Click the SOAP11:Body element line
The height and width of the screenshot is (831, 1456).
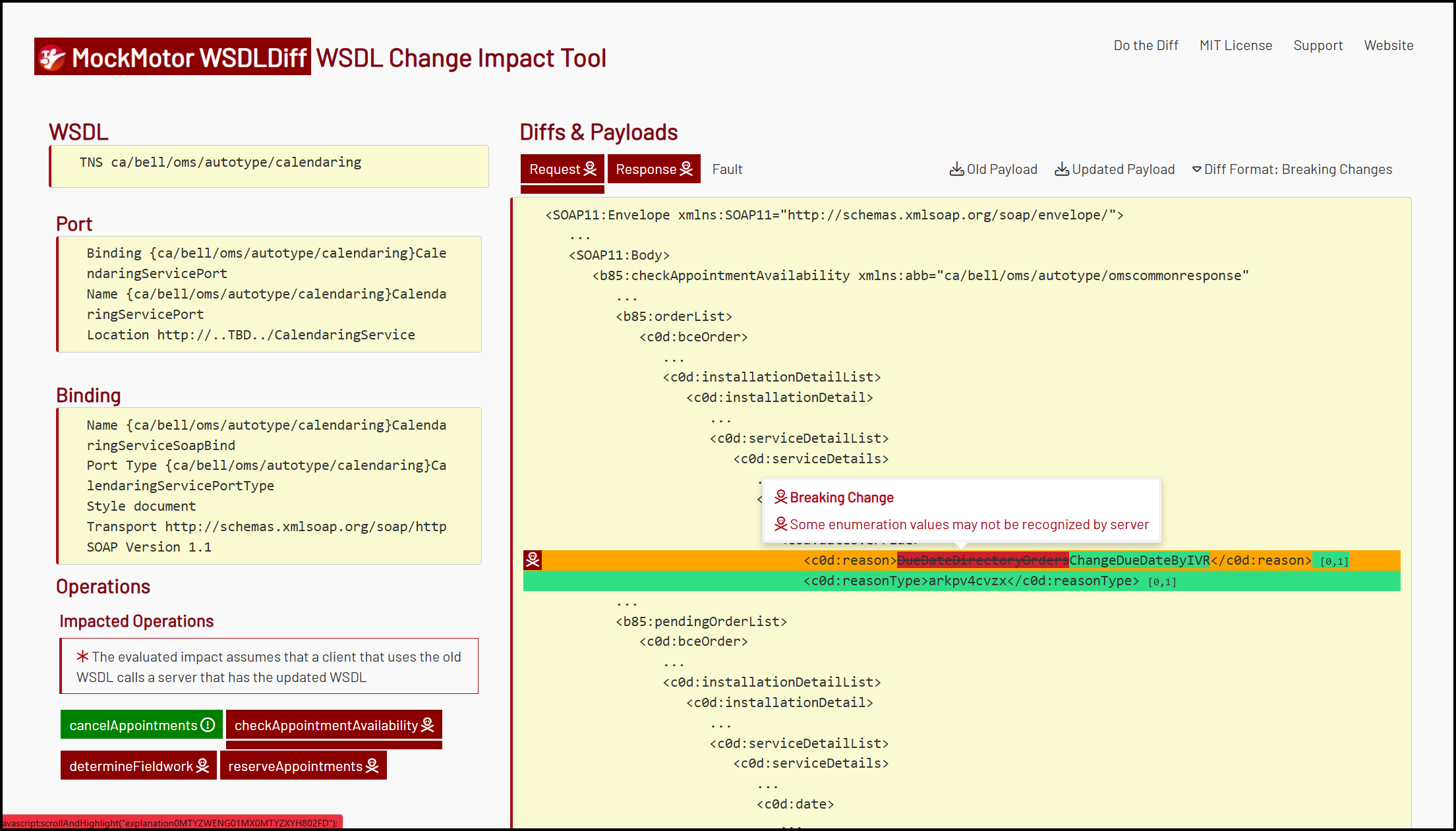[619, 255]
